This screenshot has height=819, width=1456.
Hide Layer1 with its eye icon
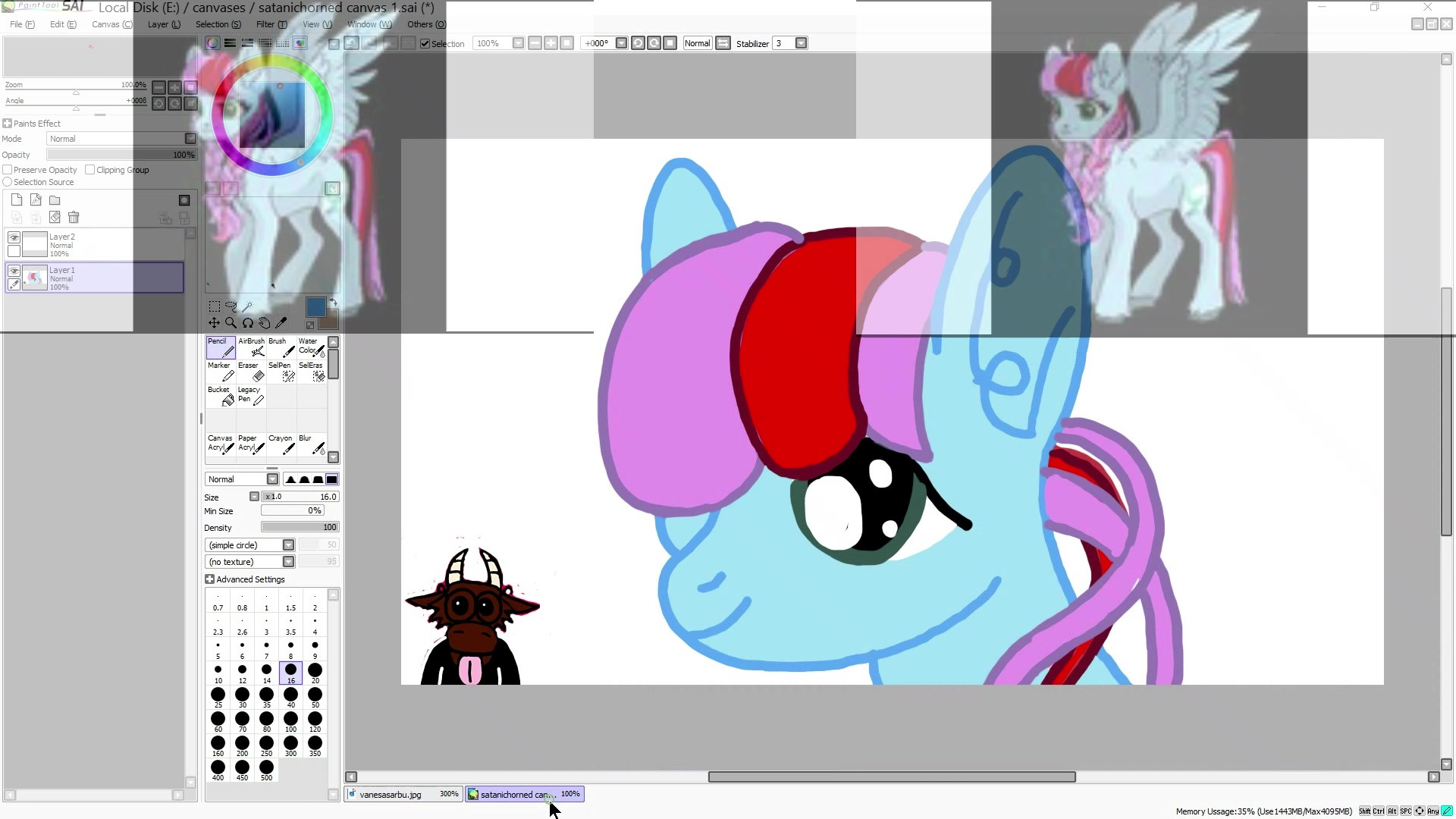[14, 271]
